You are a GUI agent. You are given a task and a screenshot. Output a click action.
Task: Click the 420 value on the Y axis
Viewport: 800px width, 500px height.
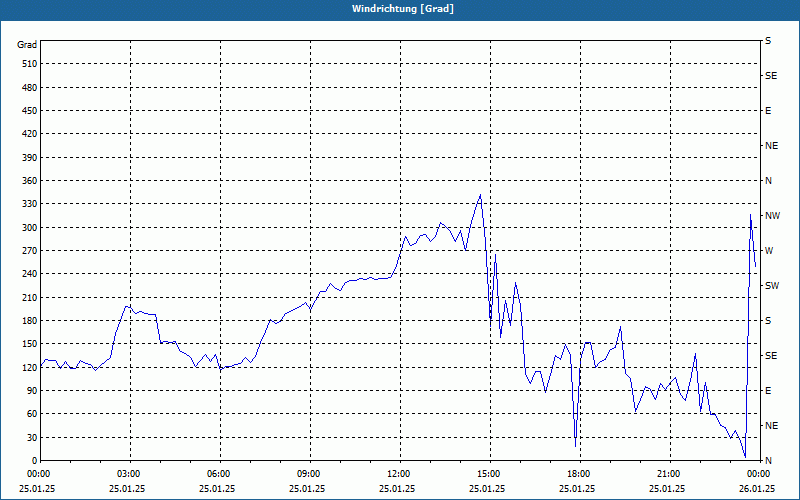click(x=30, y=134)
